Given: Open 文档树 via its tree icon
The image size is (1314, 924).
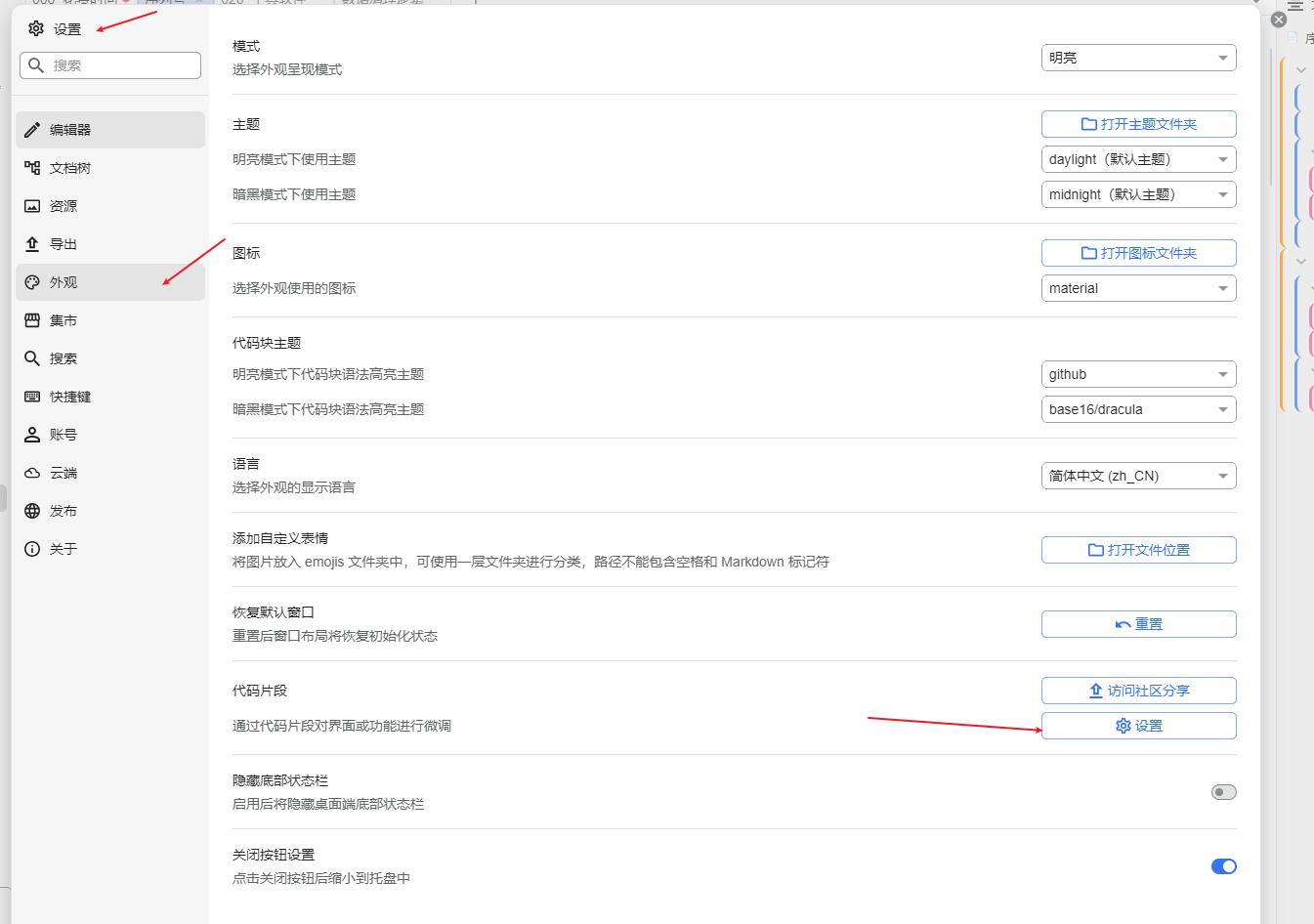Looking at the screenshot, I should click(x=32, y=168).
